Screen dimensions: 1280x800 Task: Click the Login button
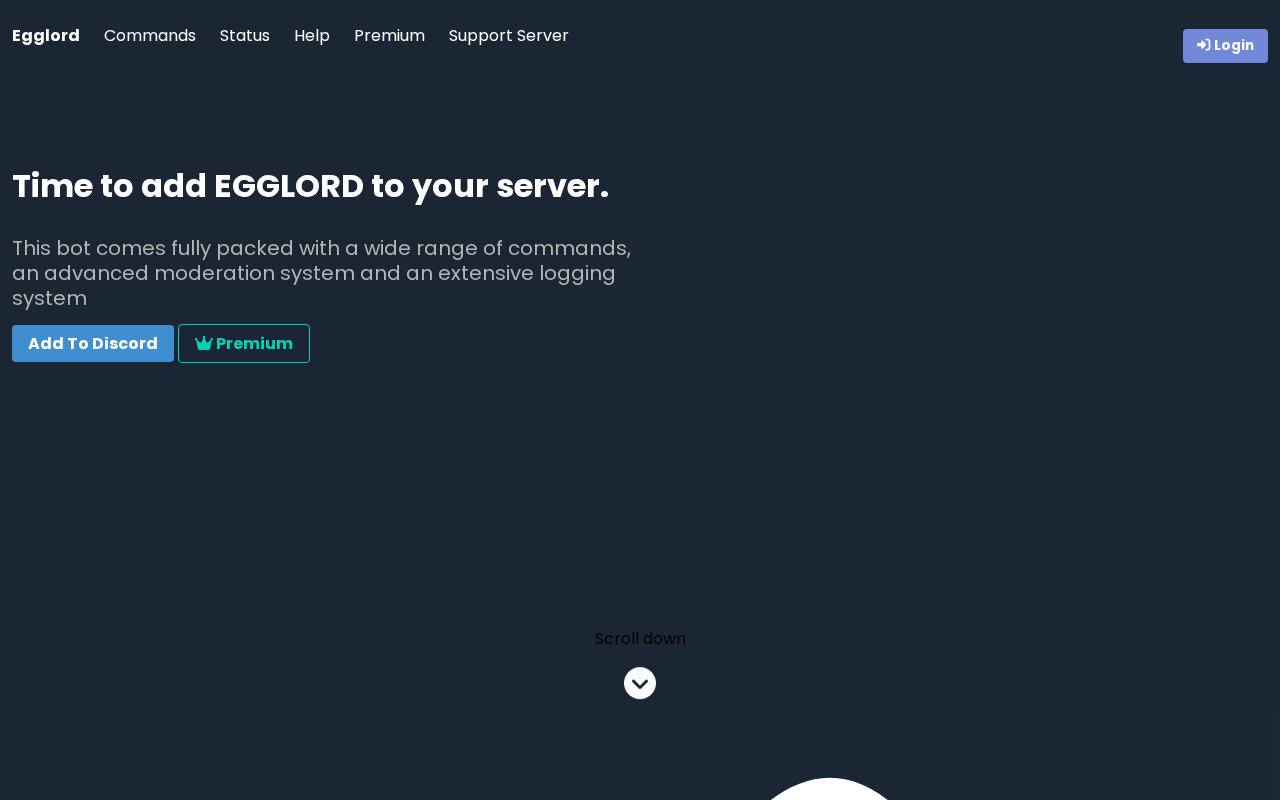click(x=1225, y=46)
